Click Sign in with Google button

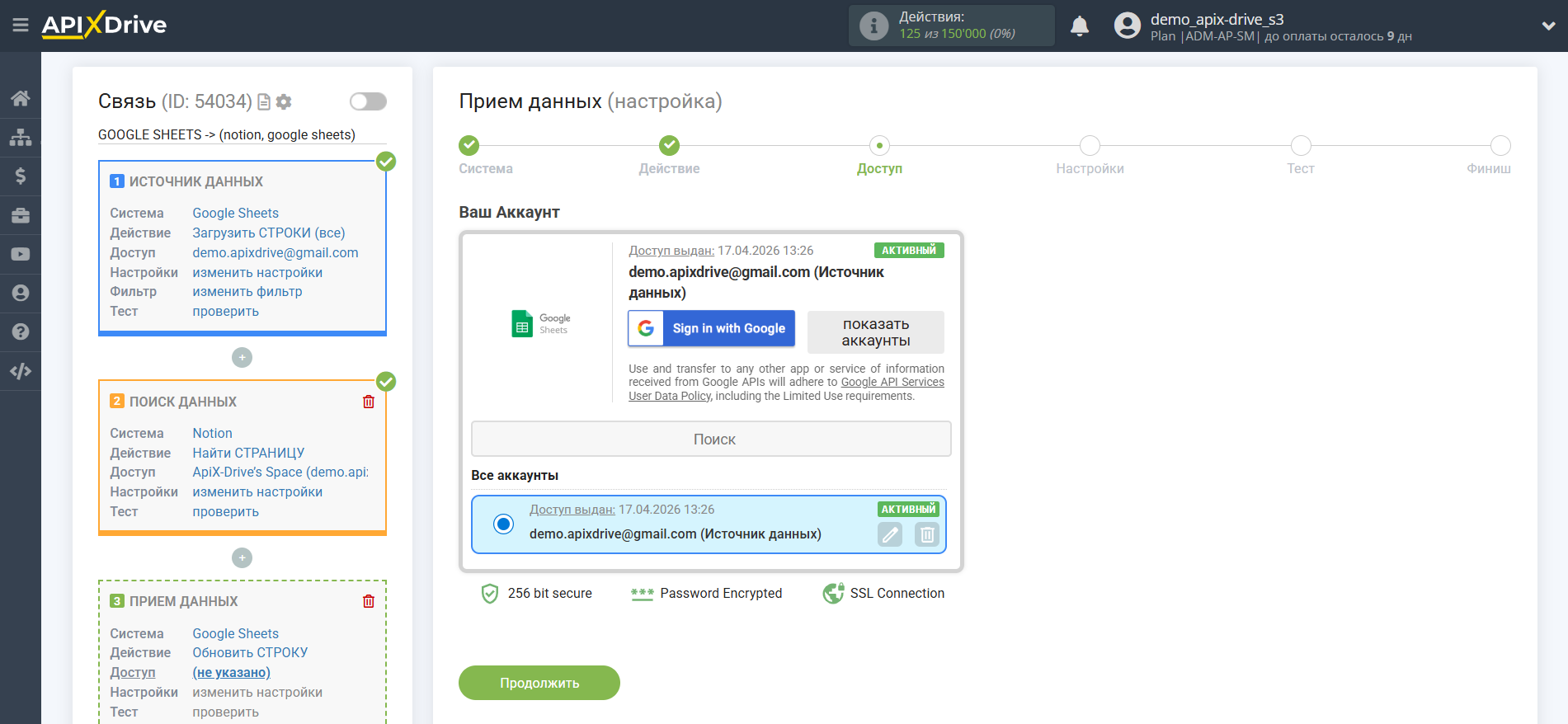click(711, 328)
